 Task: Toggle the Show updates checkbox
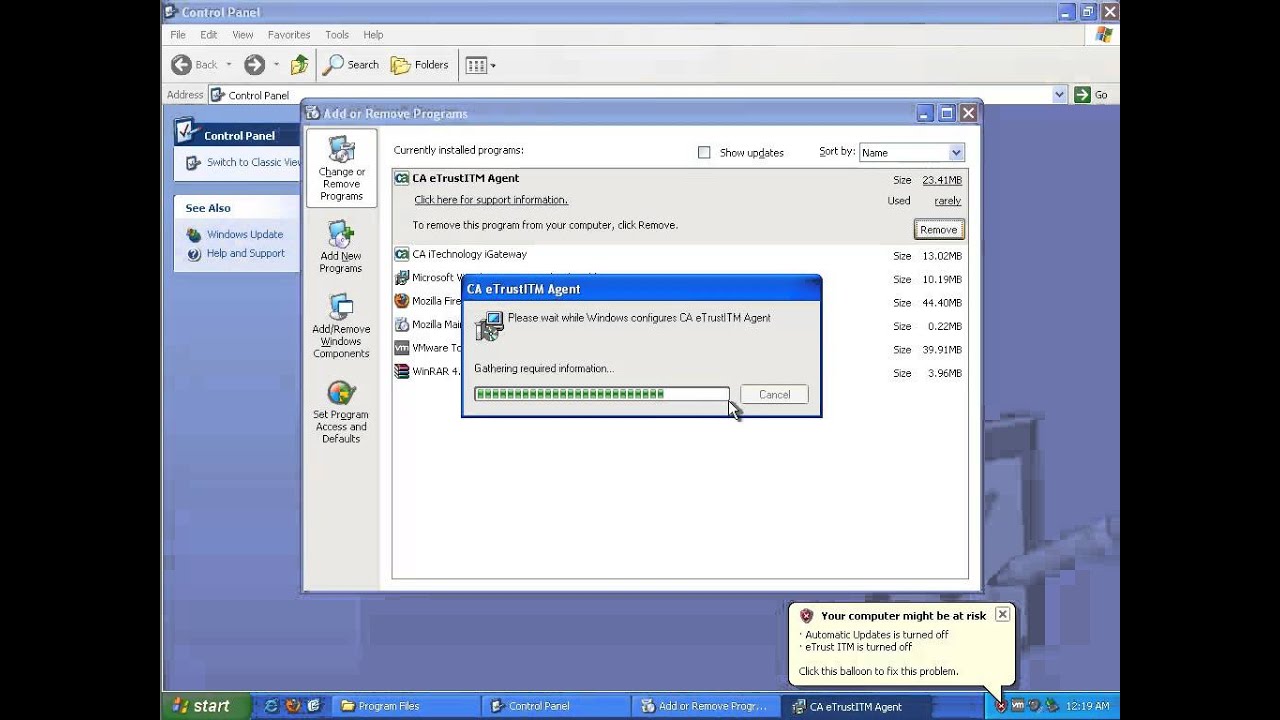click(x=704, y=153)
